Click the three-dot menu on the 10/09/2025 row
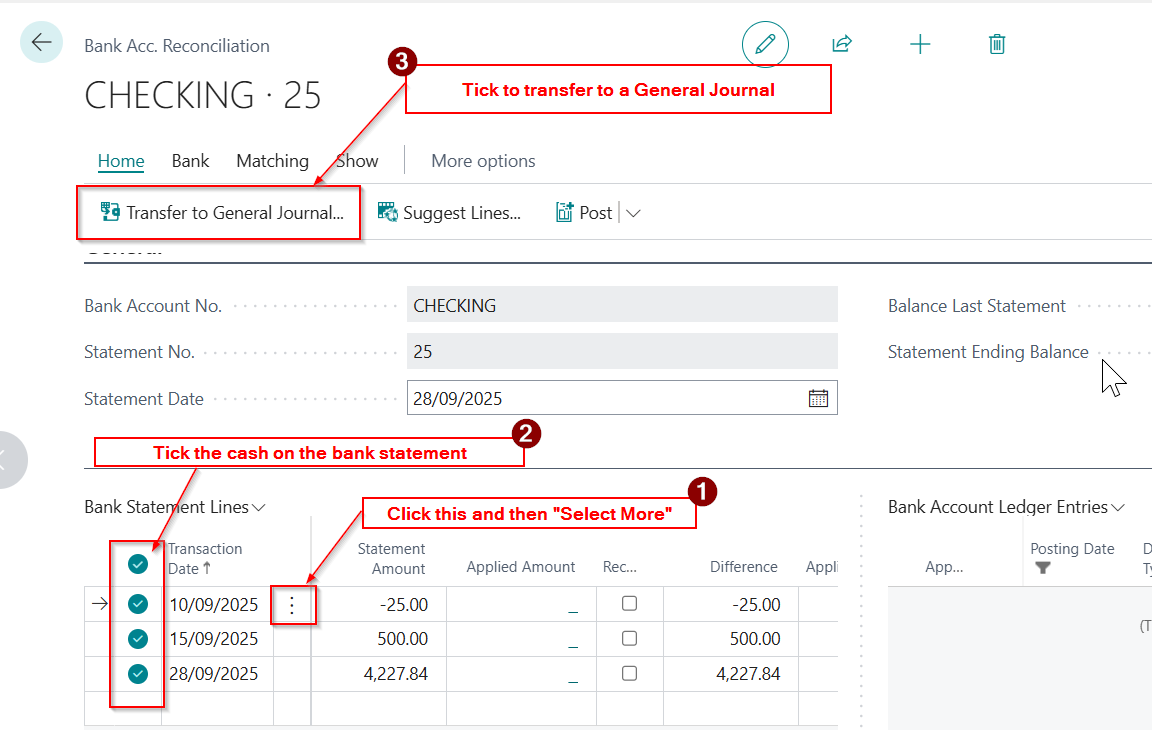This screenshot has height=730, width=1152. 292,605
